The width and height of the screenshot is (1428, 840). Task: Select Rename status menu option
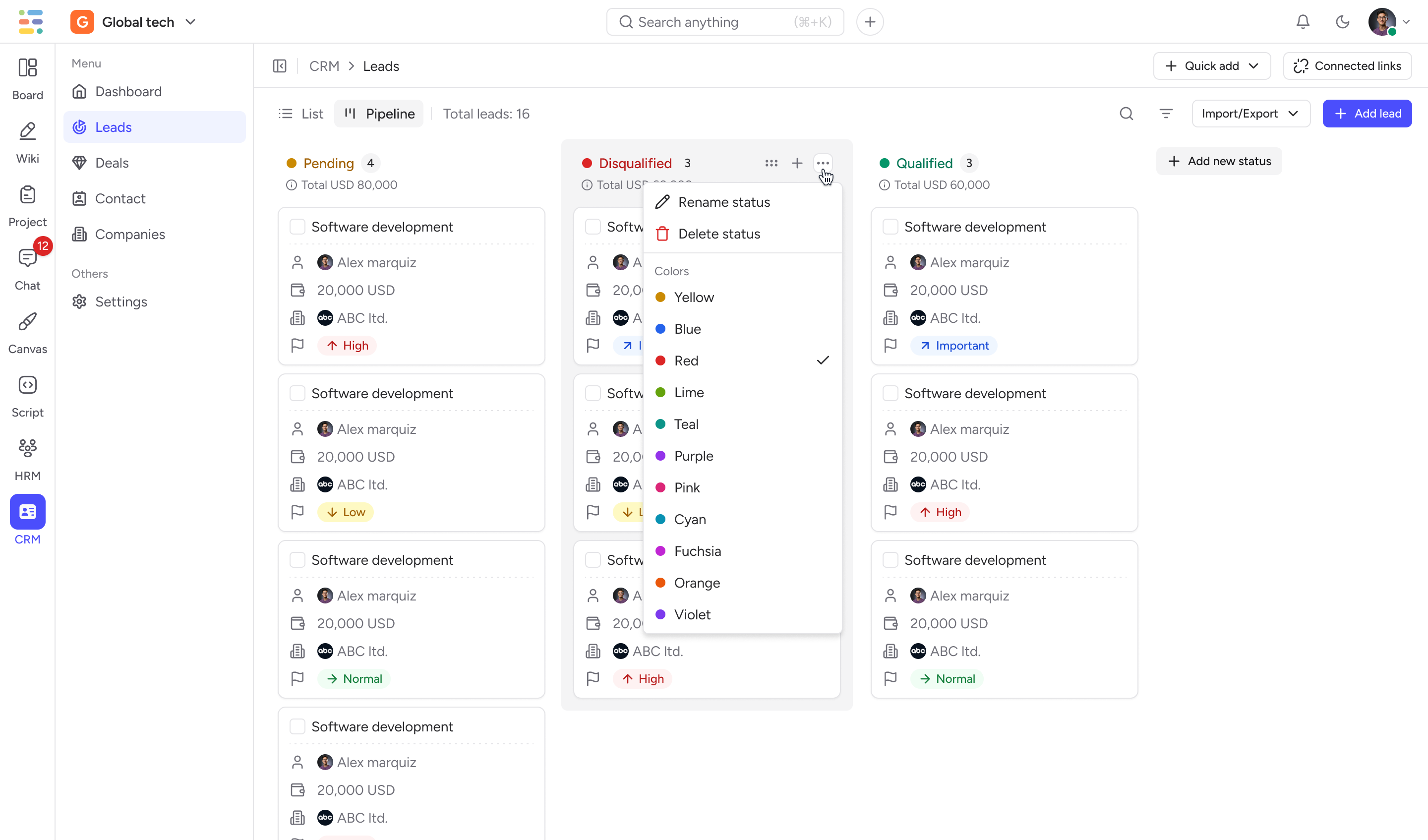click(723, 202)
